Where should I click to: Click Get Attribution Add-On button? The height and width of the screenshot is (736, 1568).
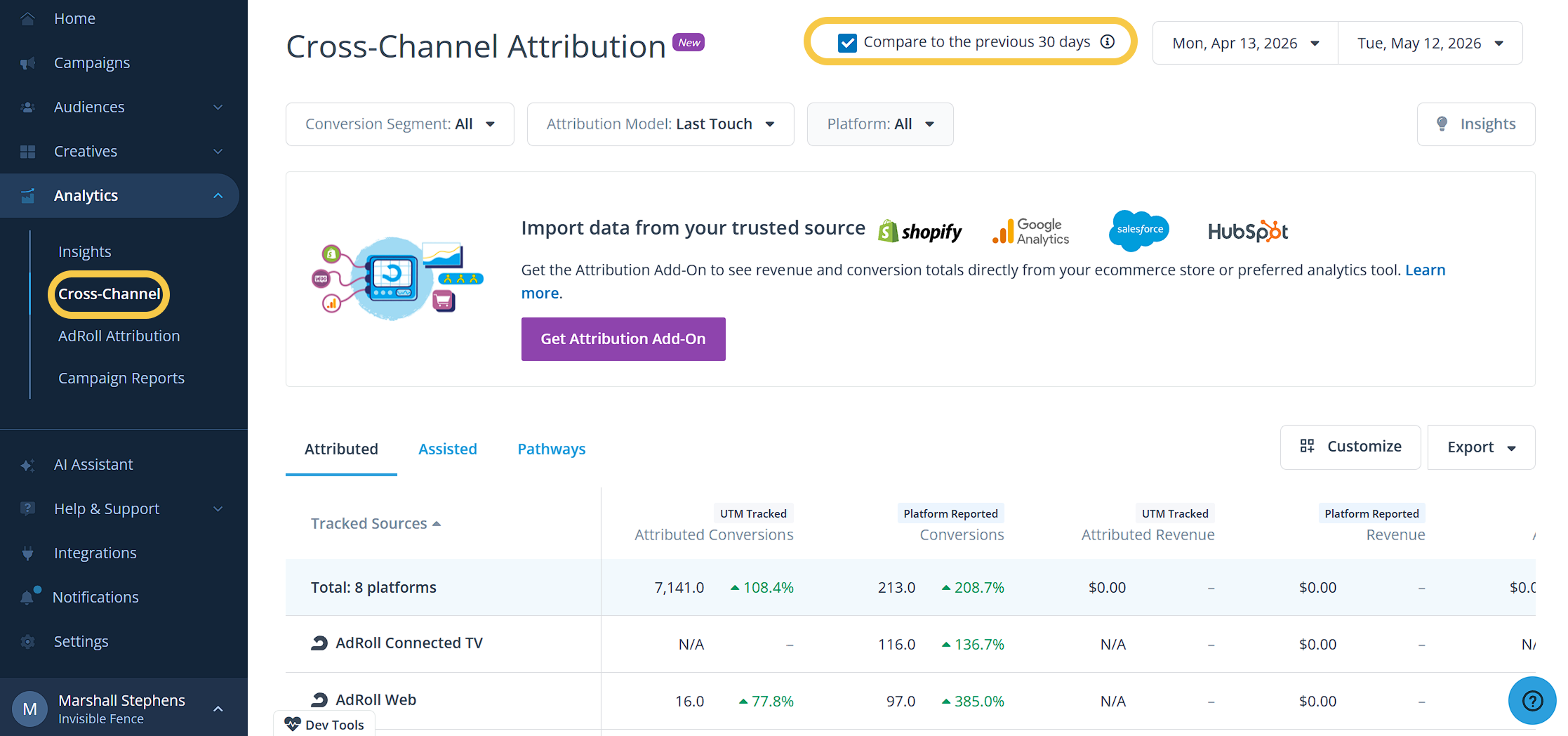[623, 339]
